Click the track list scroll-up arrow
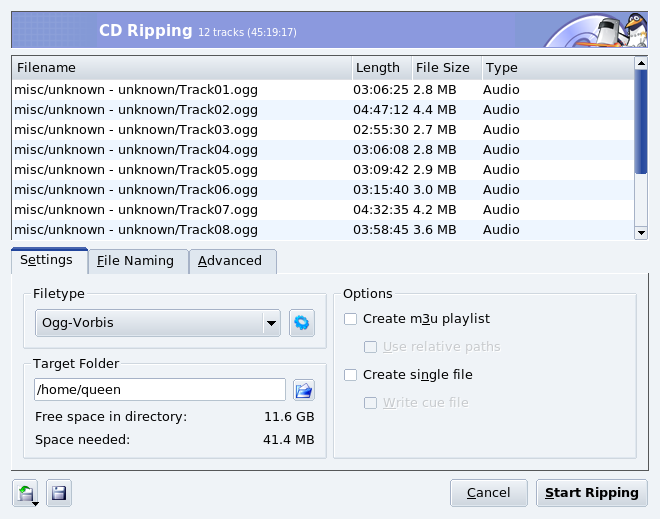 tap(641, 64)
